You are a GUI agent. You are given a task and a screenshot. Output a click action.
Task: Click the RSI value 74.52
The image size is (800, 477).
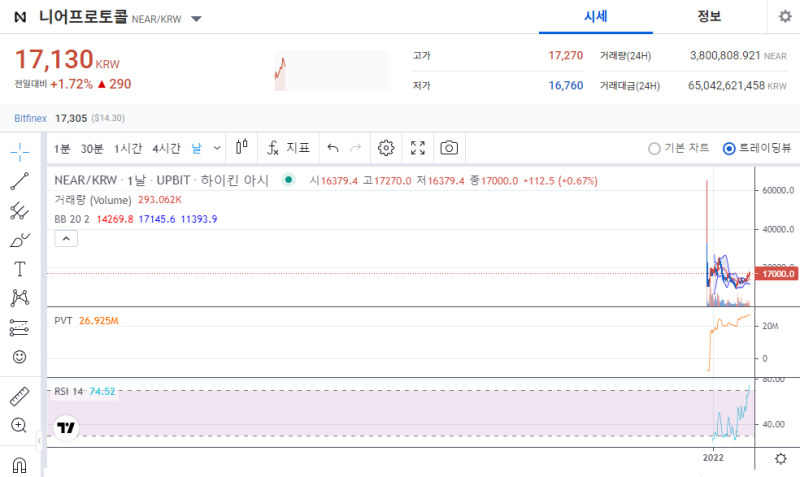pos(102,392)
